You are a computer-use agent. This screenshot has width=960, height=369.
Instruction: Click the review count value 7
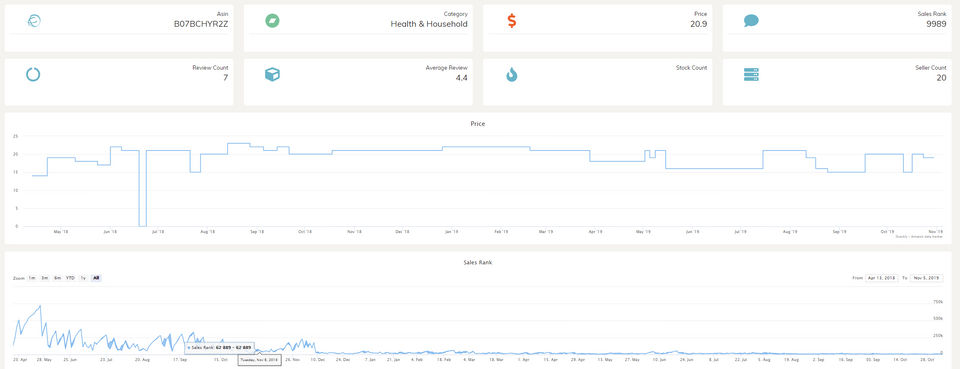226,78
